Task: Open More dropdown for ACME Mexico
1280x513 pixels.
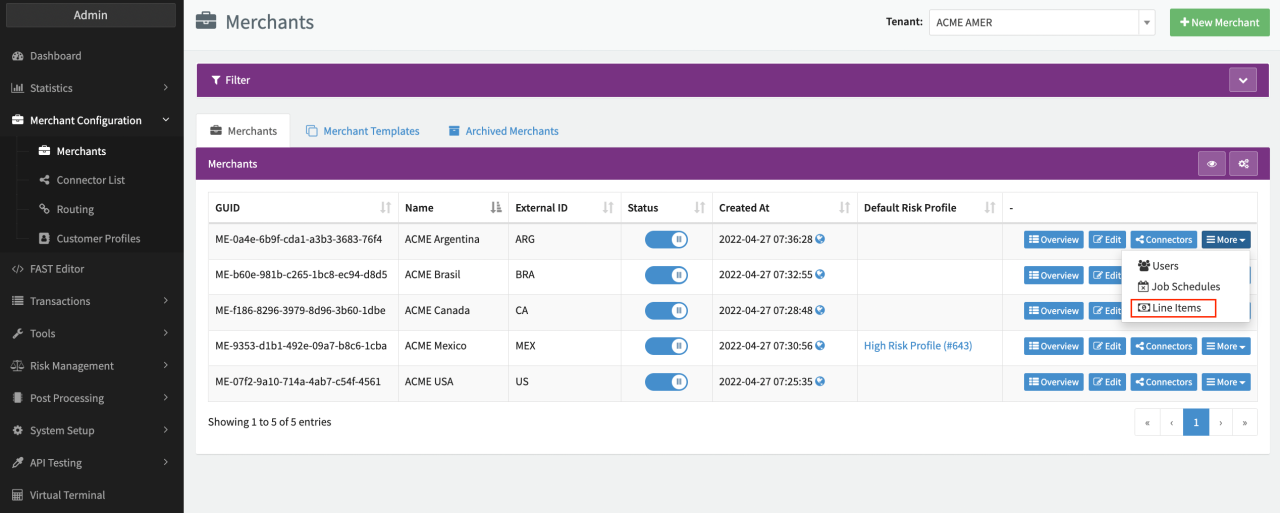Action: 1226,346
